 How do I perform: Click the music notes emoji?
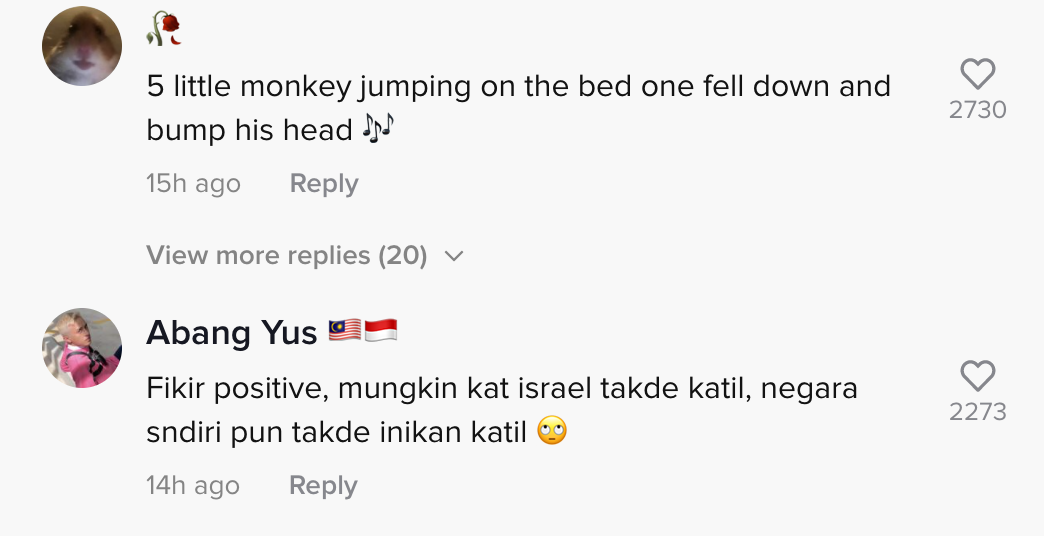tap(379, 130)
